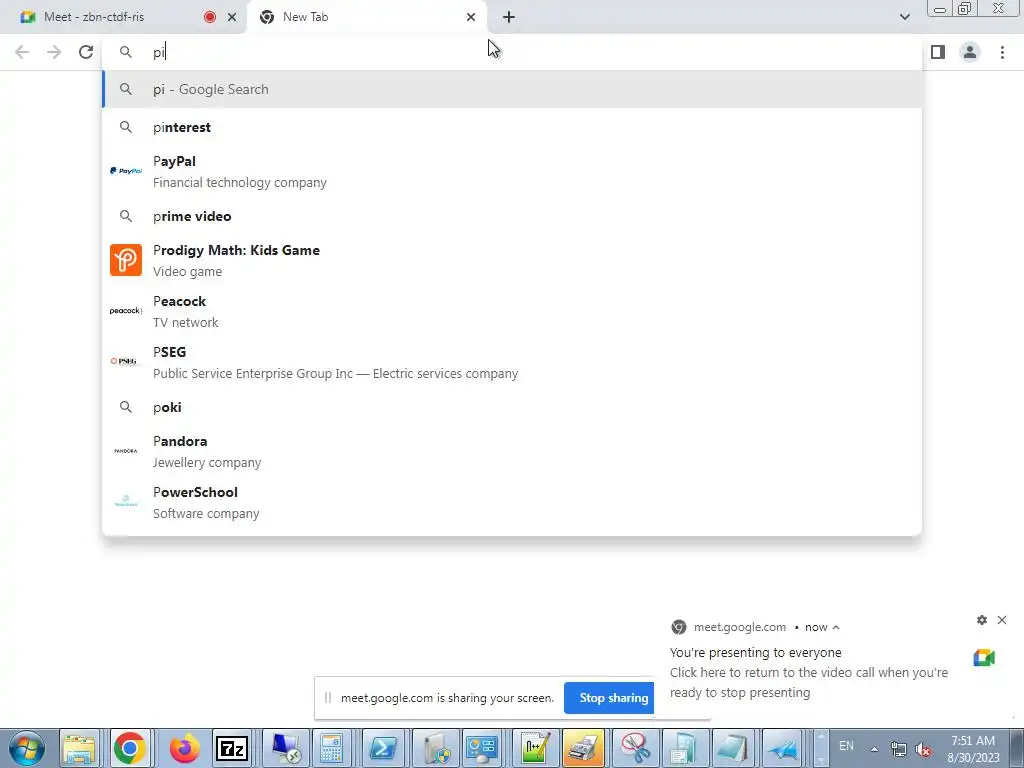Screen dimensions: 1024x768
Task: Choose the 'pi - Google Search' suggestion
Action: click(512, 89)
